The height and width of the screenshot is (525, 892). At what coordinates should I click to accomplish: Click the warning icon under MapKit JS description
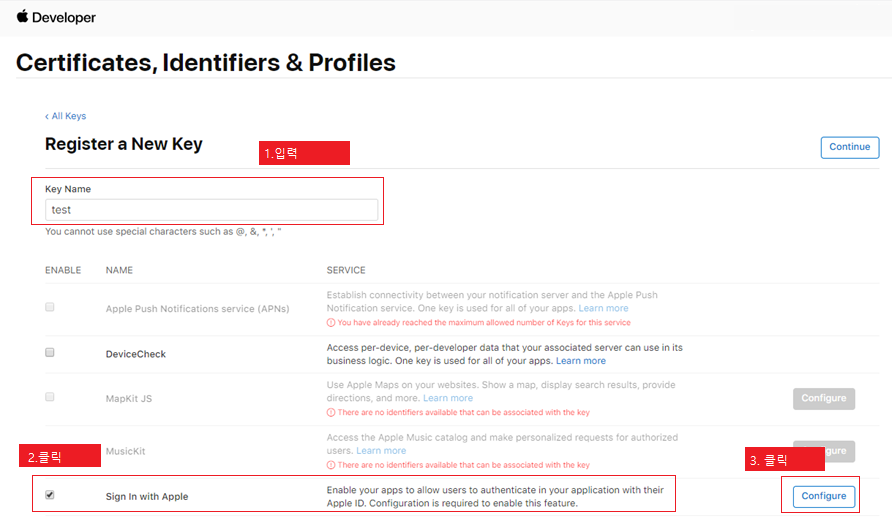[x=331, y=412]
